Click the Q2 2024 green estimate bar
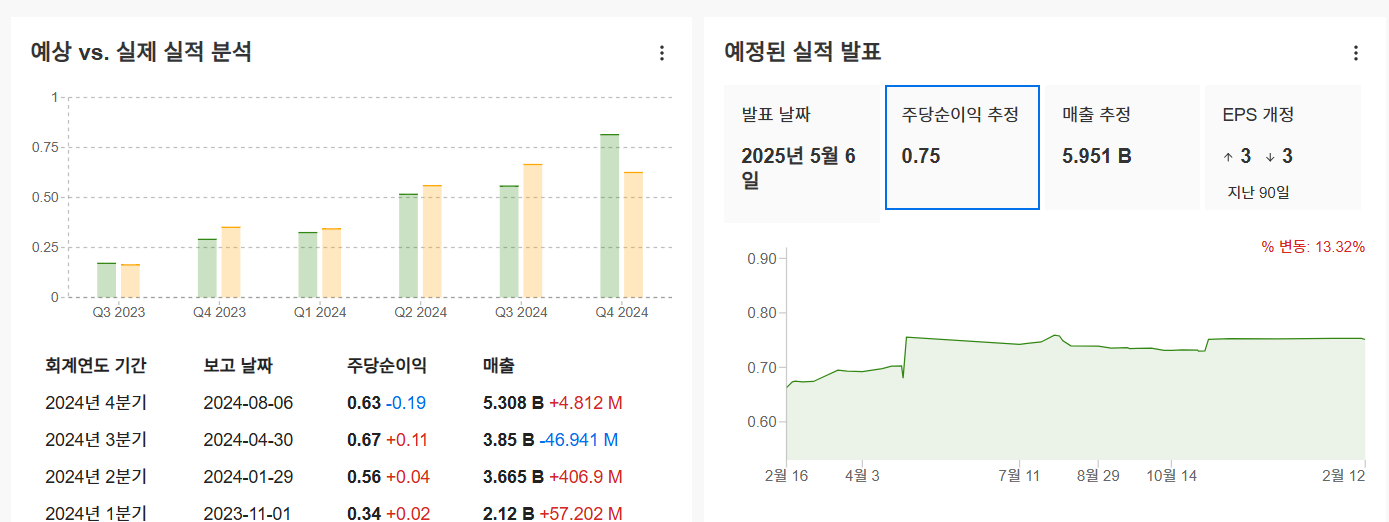Viewport: 1389px width, 522px height. click(x=408, y=245)
